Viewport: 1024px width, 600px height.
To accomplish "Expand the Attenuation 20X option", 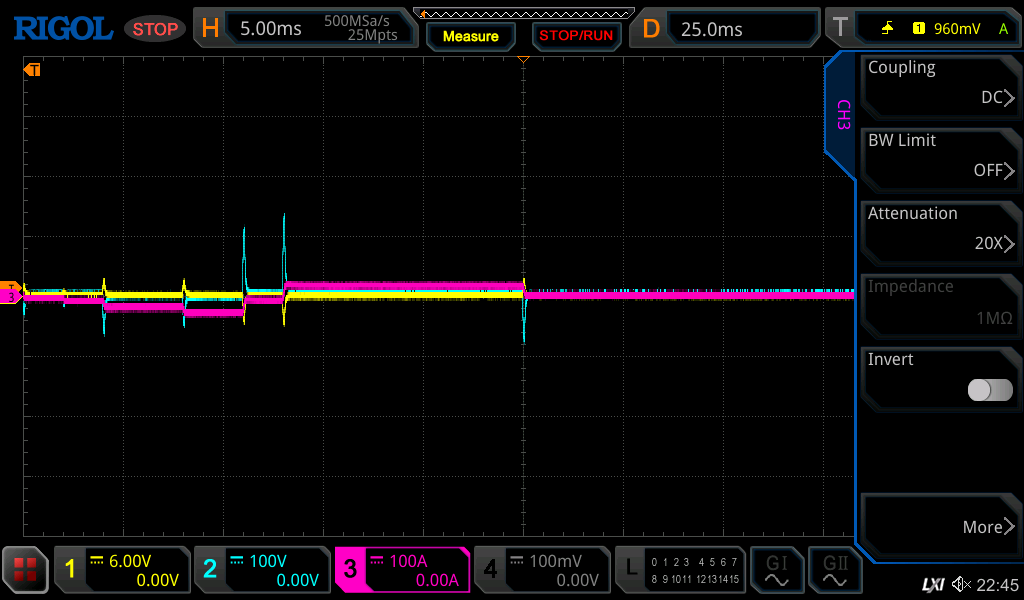I will (940, 230).
